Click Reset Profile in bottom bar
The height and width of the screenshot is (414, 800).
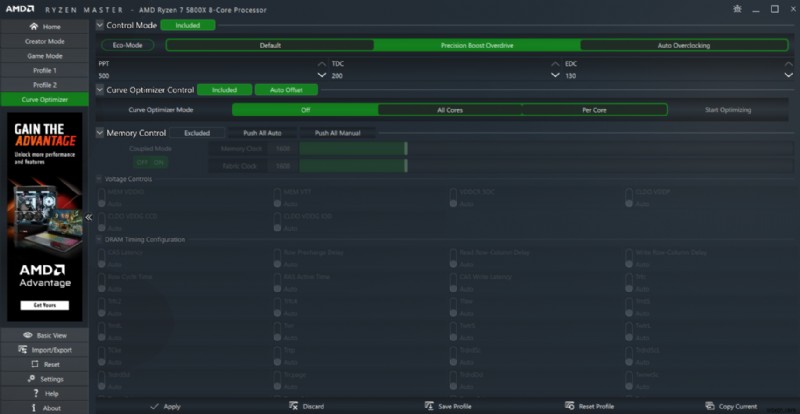click(x=589, y=406)
